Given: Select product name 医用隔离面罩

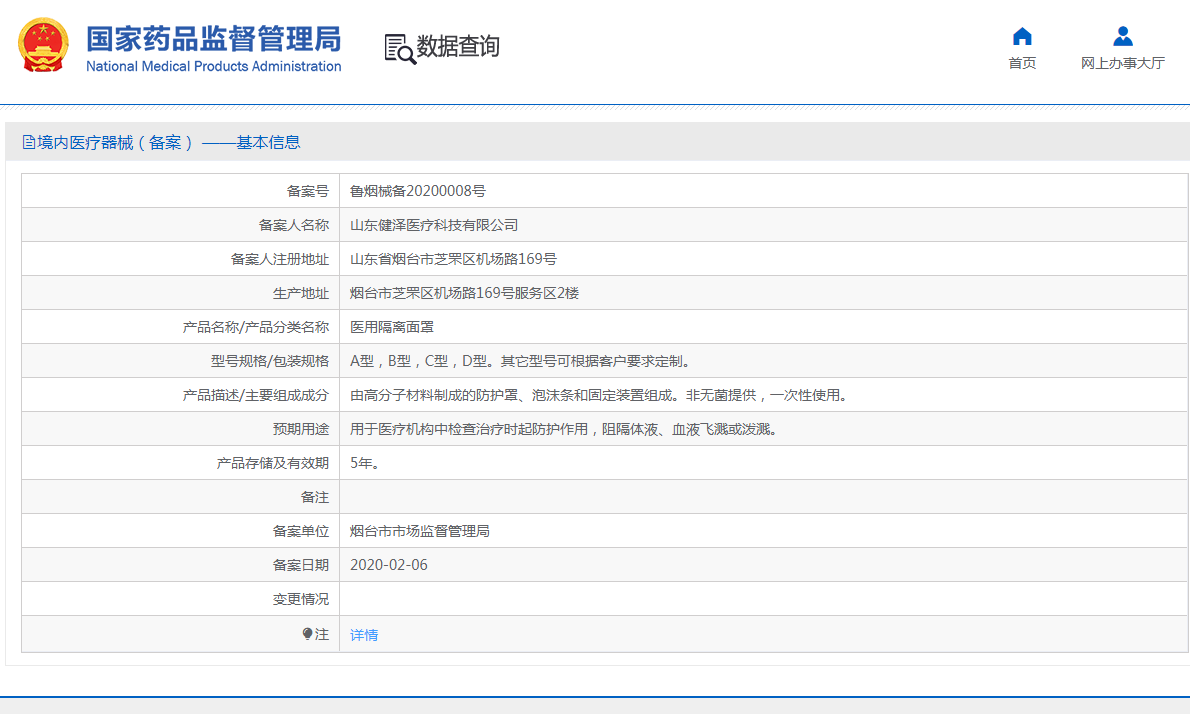Looking at the screenshot, I should 392,327.
